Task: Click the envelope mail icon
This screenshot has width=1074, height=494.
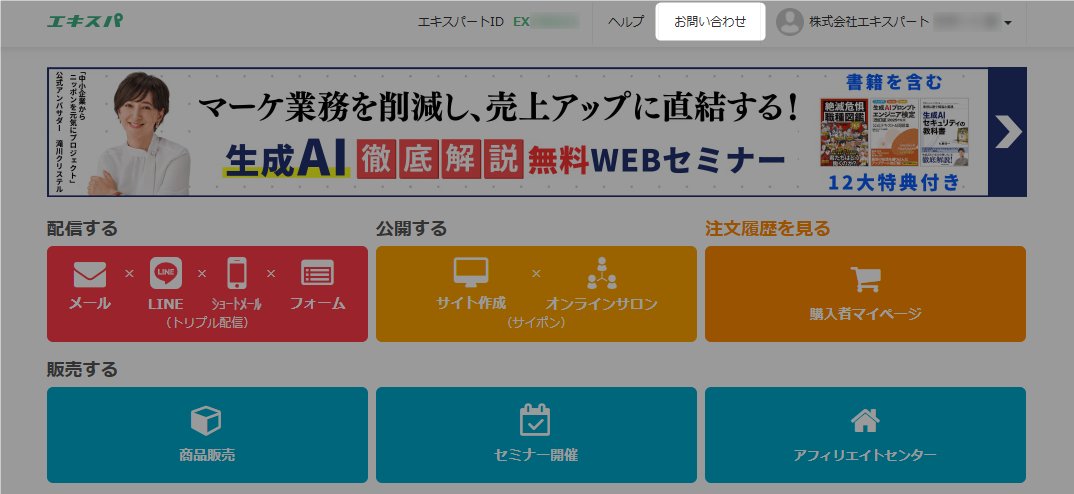Action: pos(90,273)
